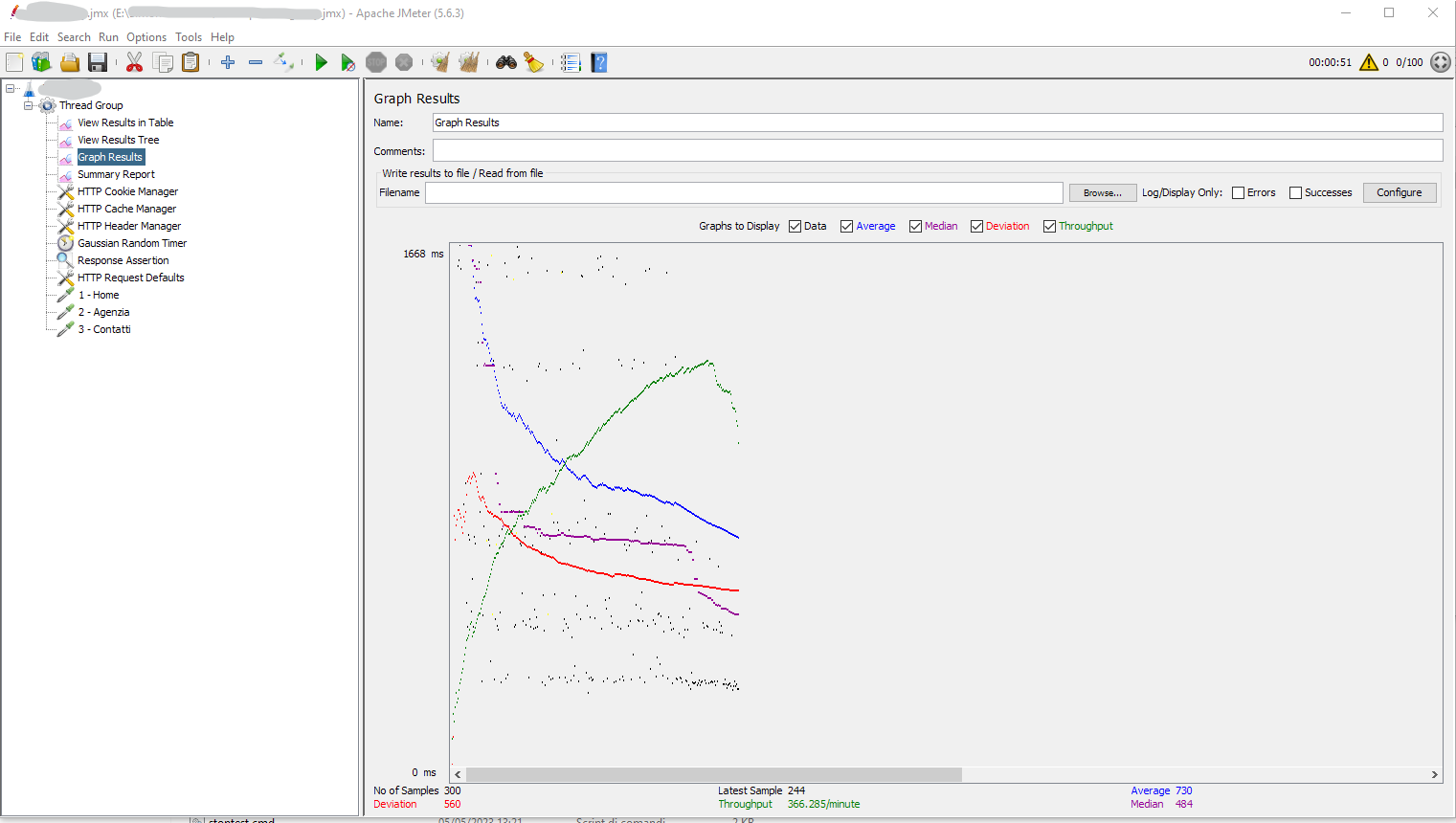This screenshot has width=1456, height=823.
Task: Stop the running test
Action: (376, 62)
